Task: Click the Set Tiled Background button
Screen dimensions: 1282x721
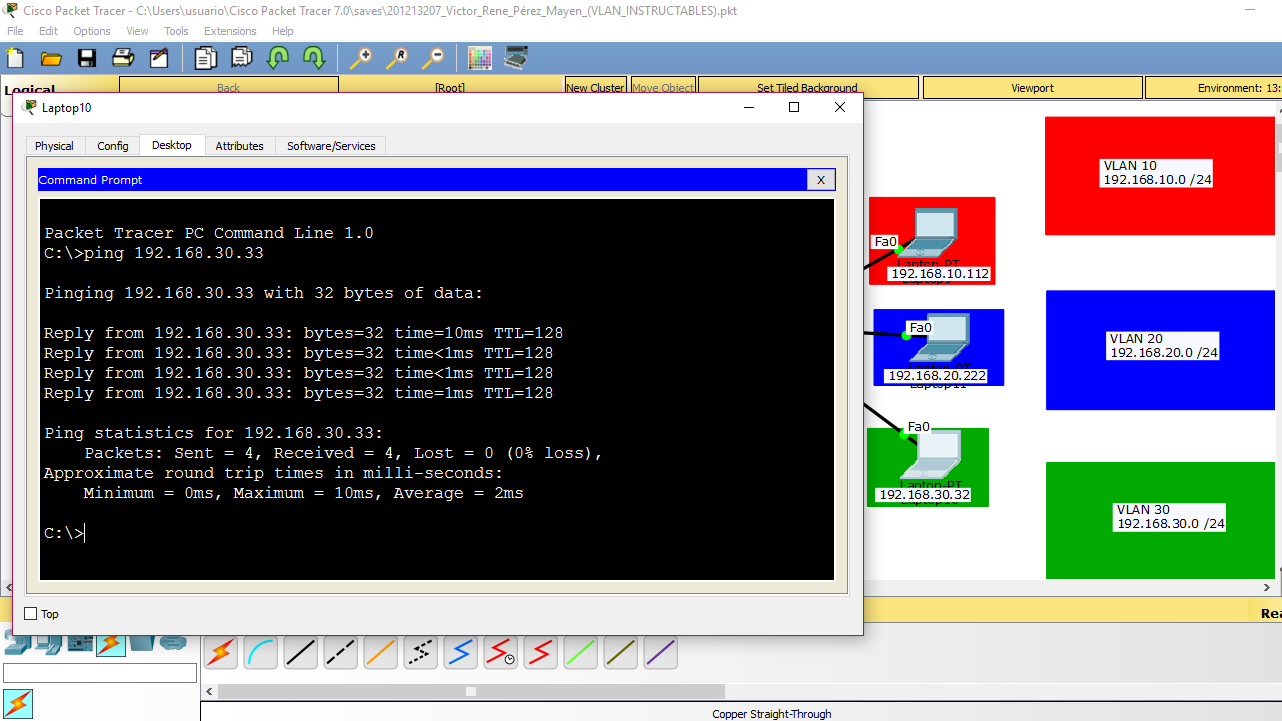Action: pyautogui.click(x=807, y=88)
